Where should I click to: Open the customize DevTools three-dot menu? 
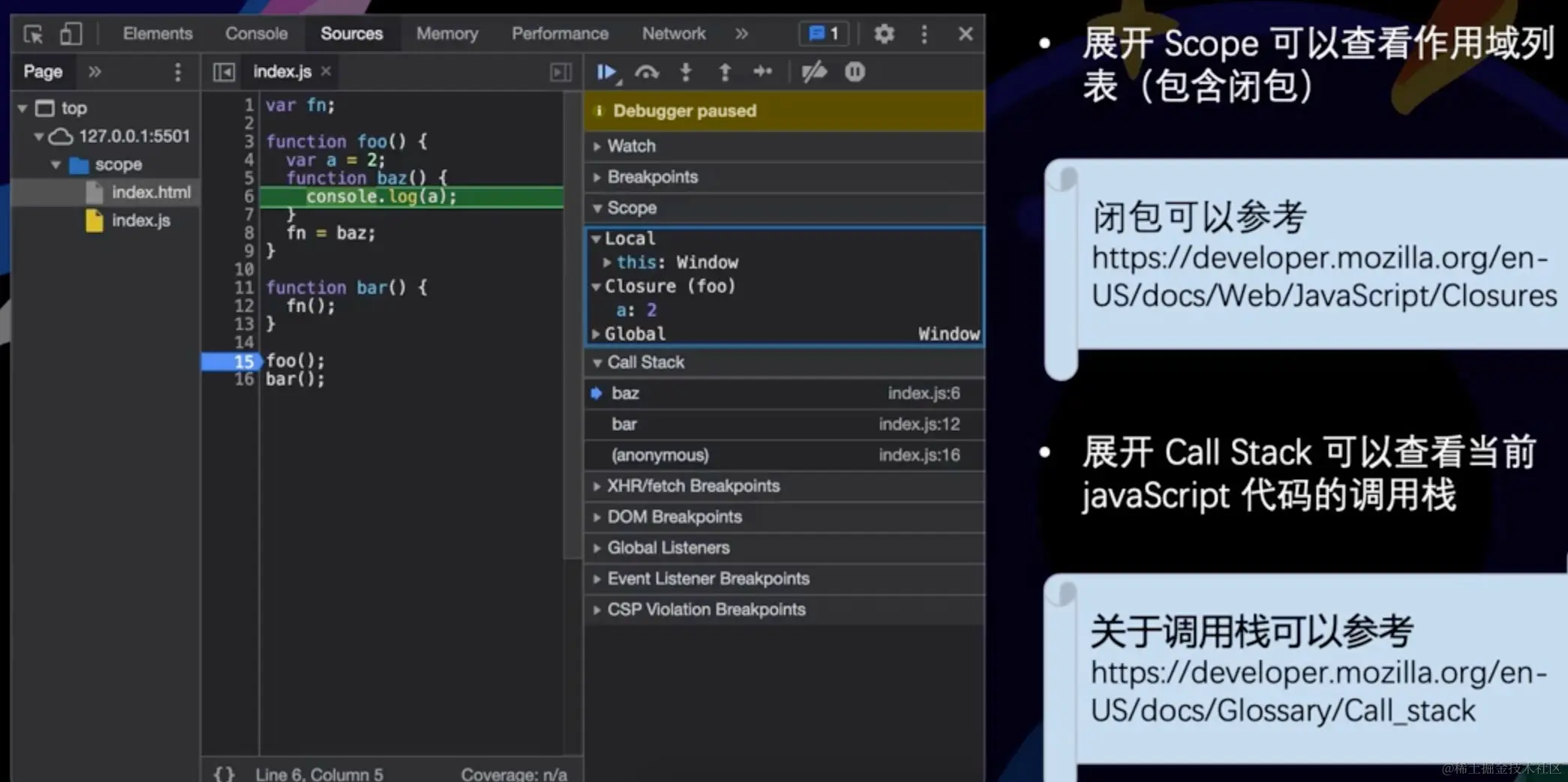924,34
